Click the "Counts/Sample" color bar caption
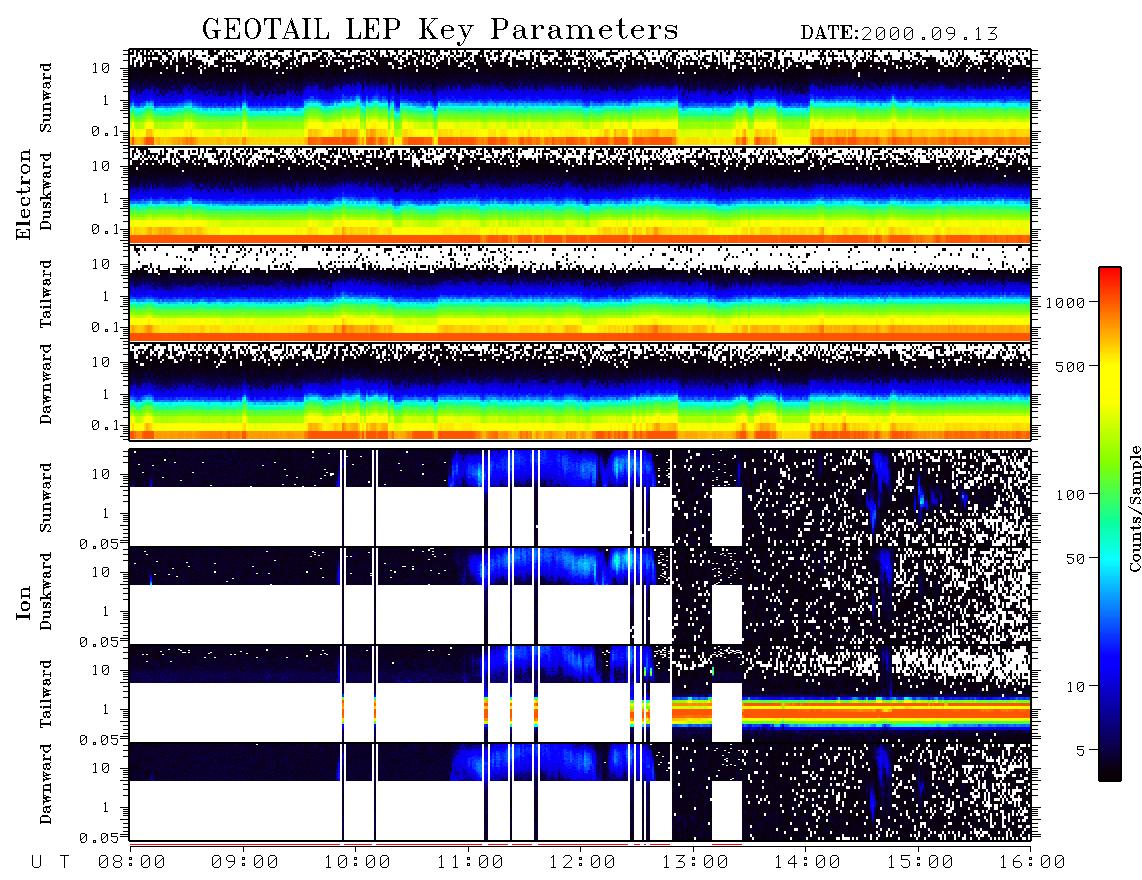1142x880 pixels. coord(1134,508)
